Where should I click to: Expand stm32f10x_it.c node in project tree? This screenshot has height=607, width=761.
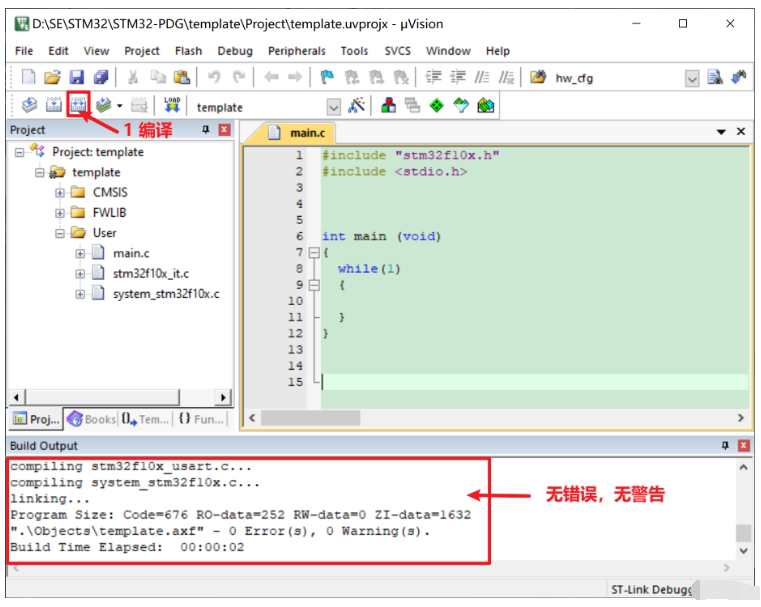(x=80, y=274)
